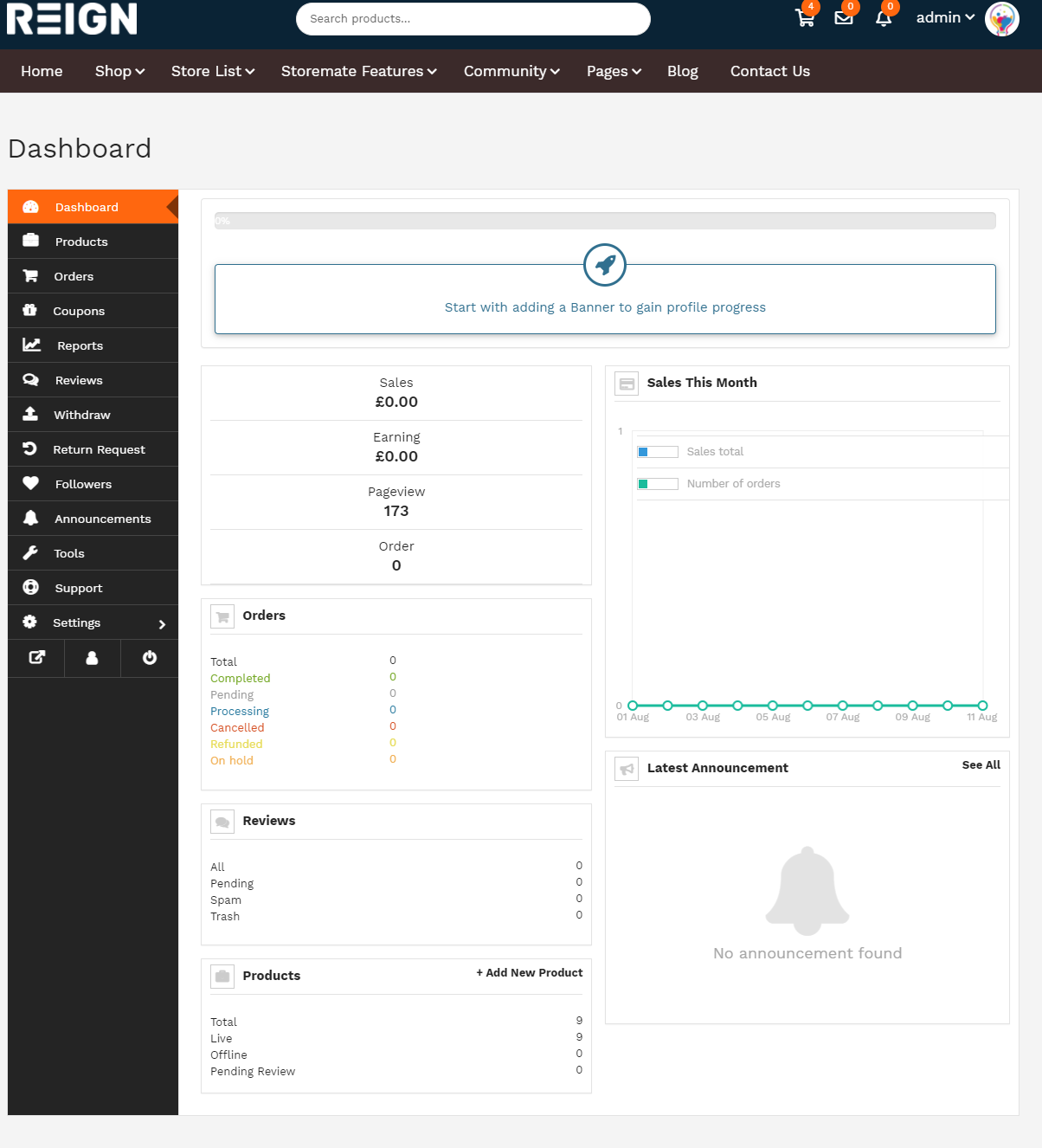Open the Live products link

pos(222,1039)
